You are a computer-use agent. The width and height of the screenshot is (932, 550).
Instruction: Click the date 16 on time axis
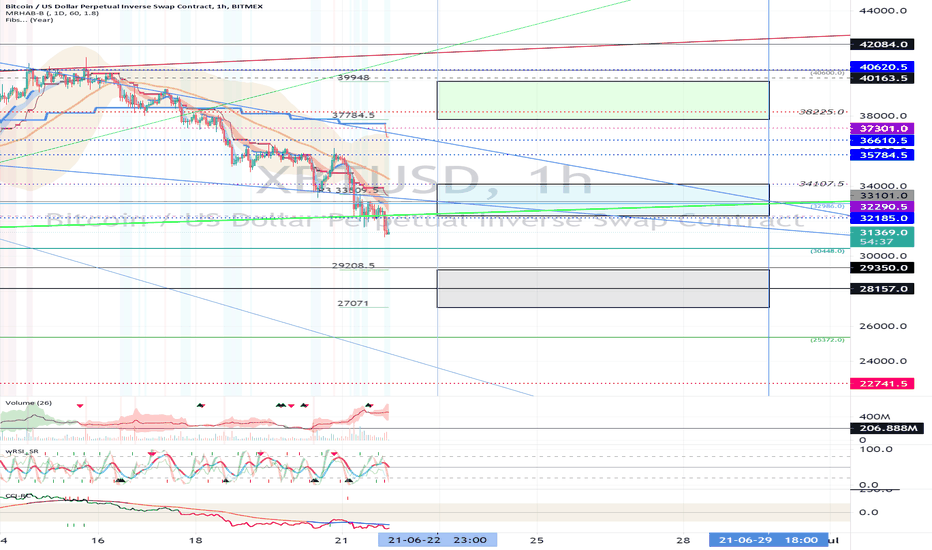(x=98, y=540)
